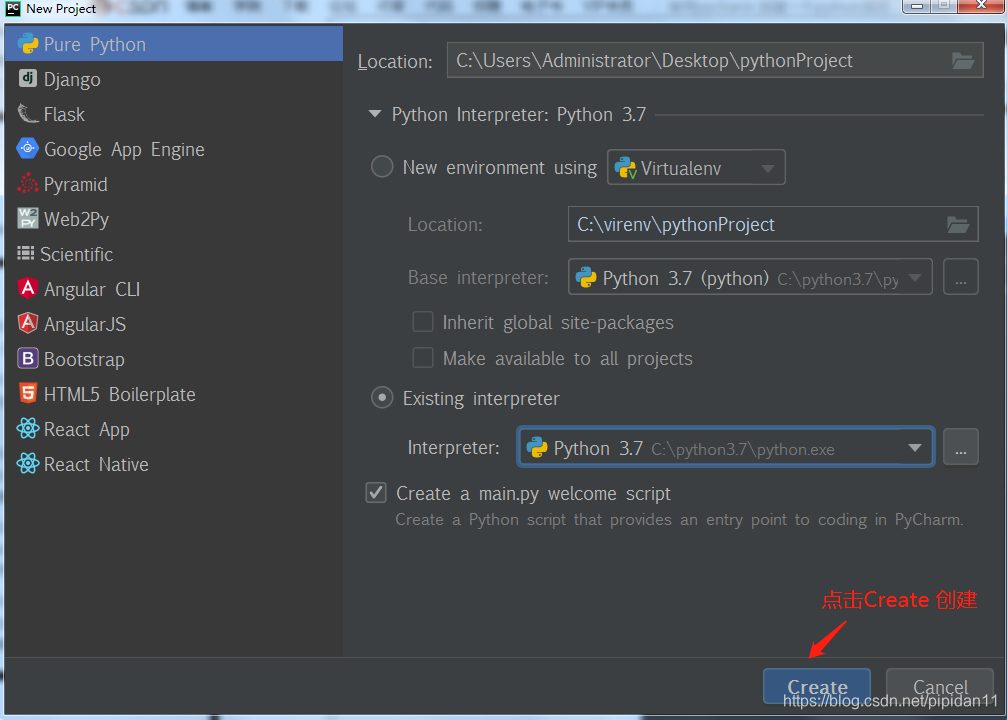Click the Web2Py project icon
1007x720 pixels.
coord(27,218)
